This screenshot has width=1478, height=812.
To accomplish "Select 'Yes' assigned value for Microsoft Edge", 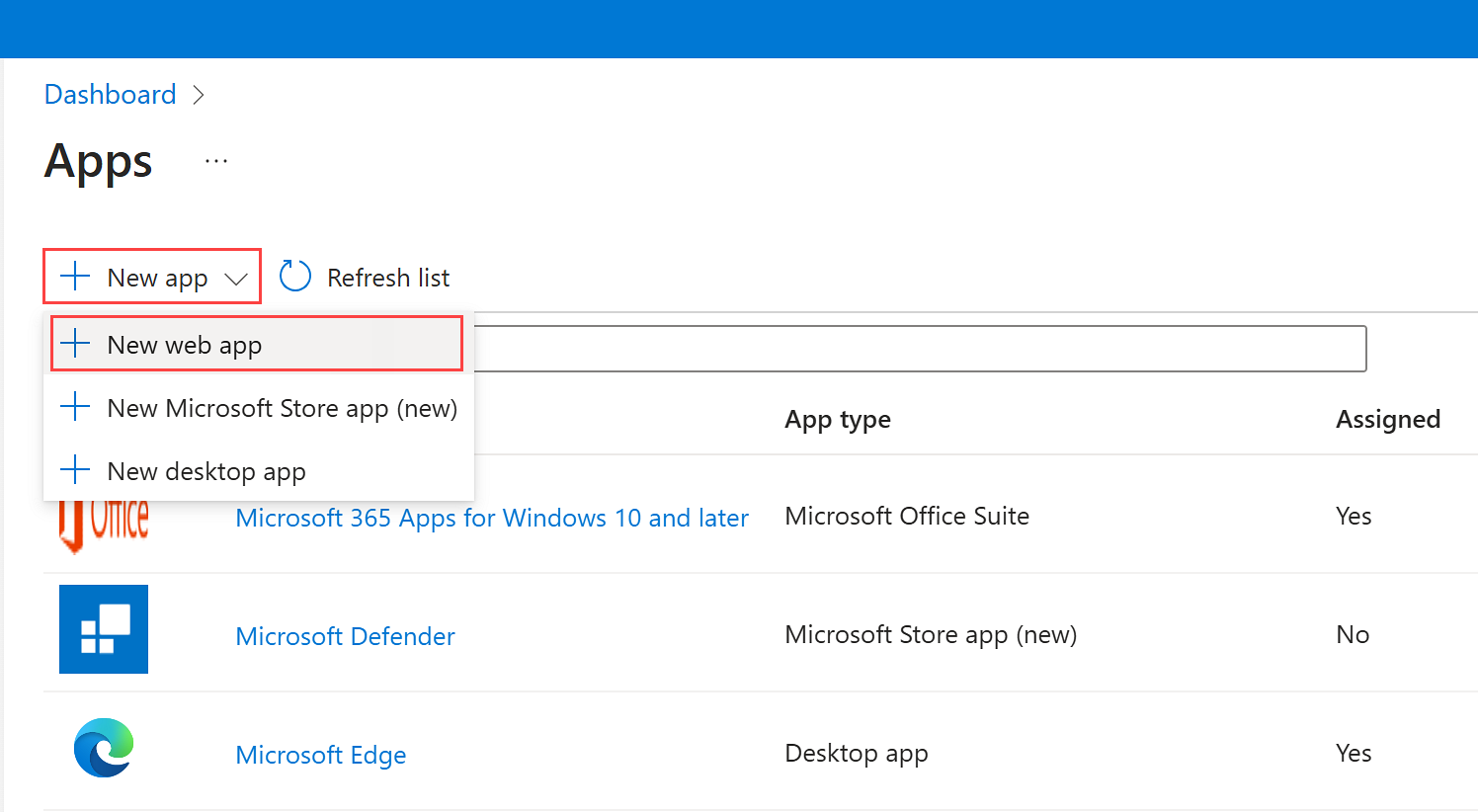I will 1354,753.
